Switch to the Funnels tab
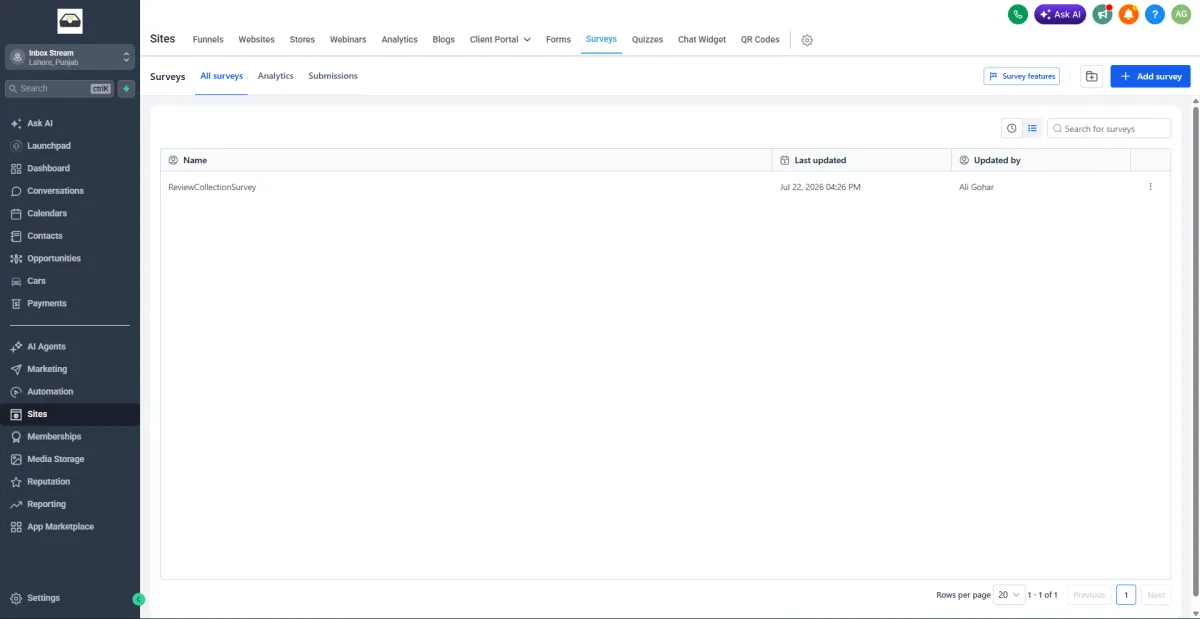Viewport: 1200px width, 619px height. [208, 40]
